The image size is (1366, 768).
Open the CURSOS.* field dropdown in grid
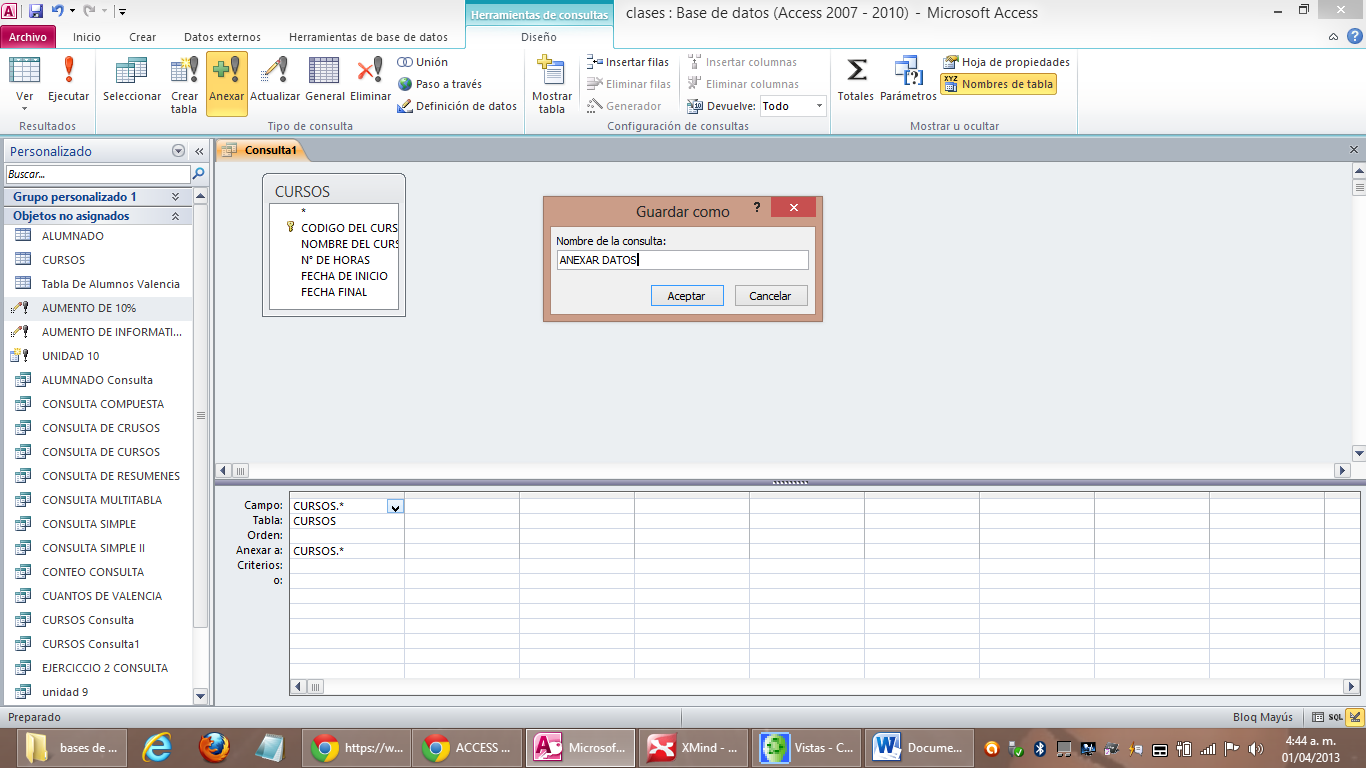click(395, 506)
